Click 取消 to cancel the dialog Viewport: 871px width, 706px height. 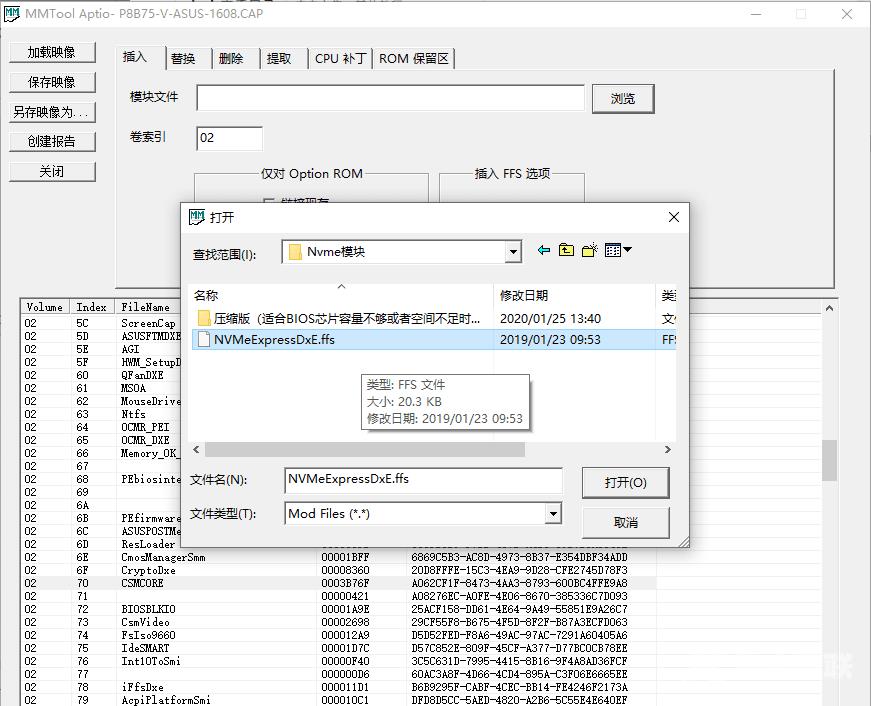coord(625,522)
